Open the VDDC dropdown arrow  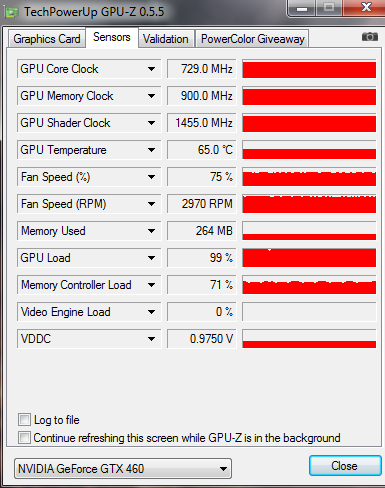[151, 339]
